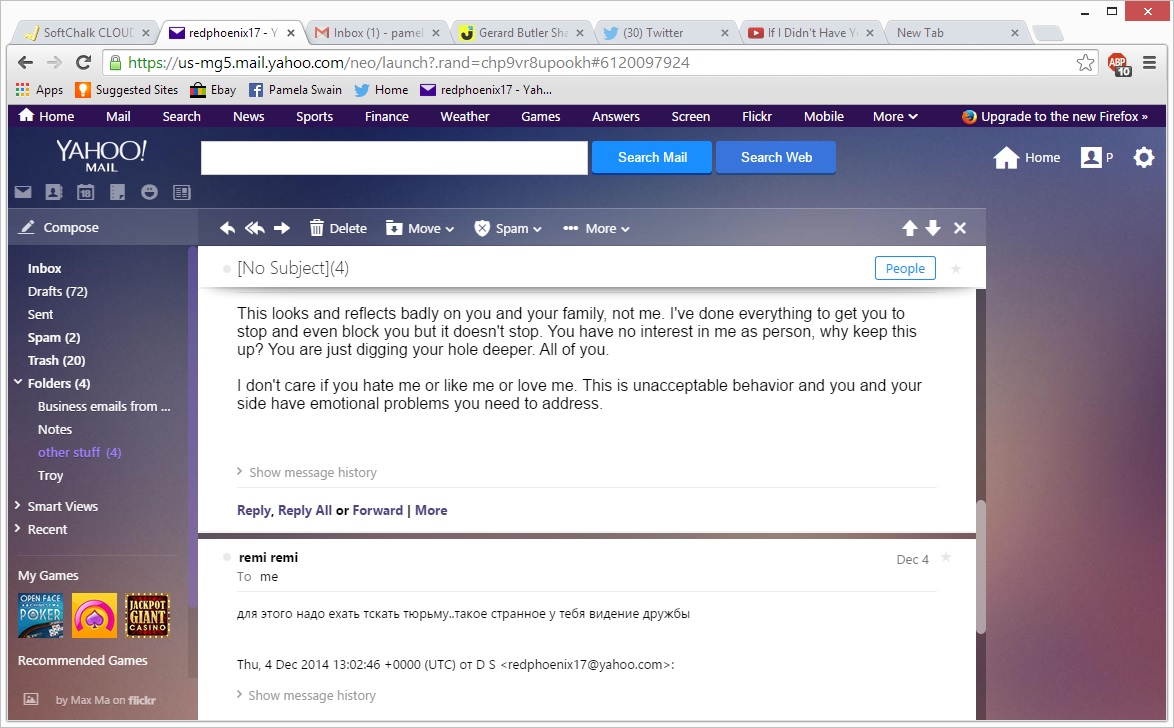Image resolution: width=1174 pixels, height=728 pixels.
Task: Star the remi remi message
Action: 946,557
